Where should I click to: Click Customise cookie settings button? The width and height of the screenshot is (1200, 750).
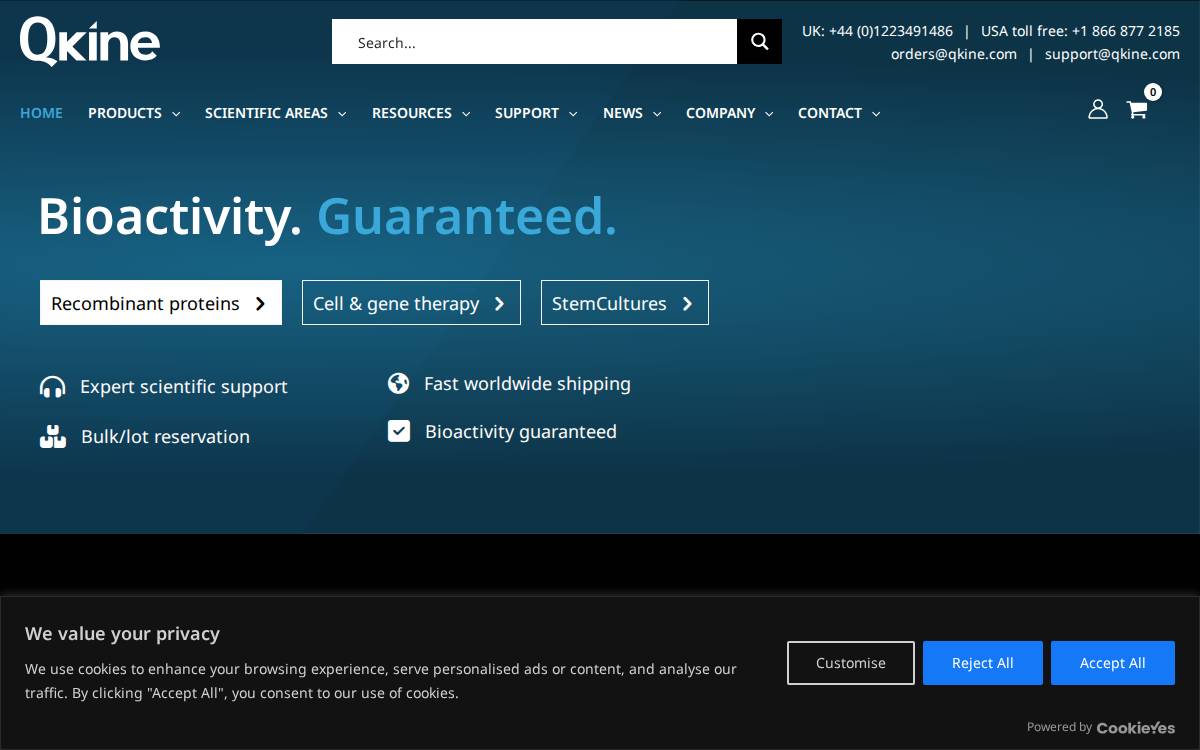coord(851,663)
